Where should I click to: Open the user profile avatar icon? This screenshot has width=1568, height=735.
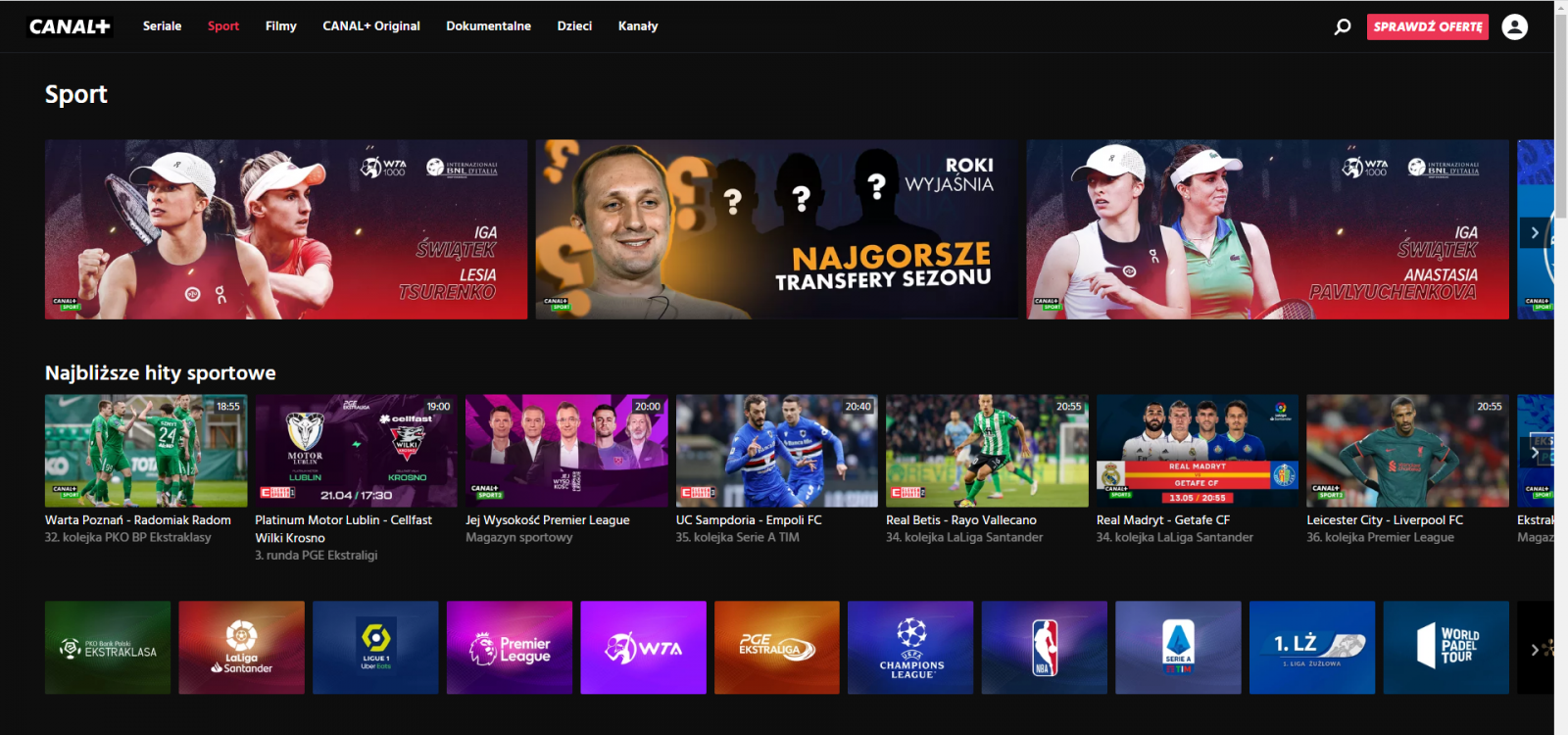pos(1514,26)
